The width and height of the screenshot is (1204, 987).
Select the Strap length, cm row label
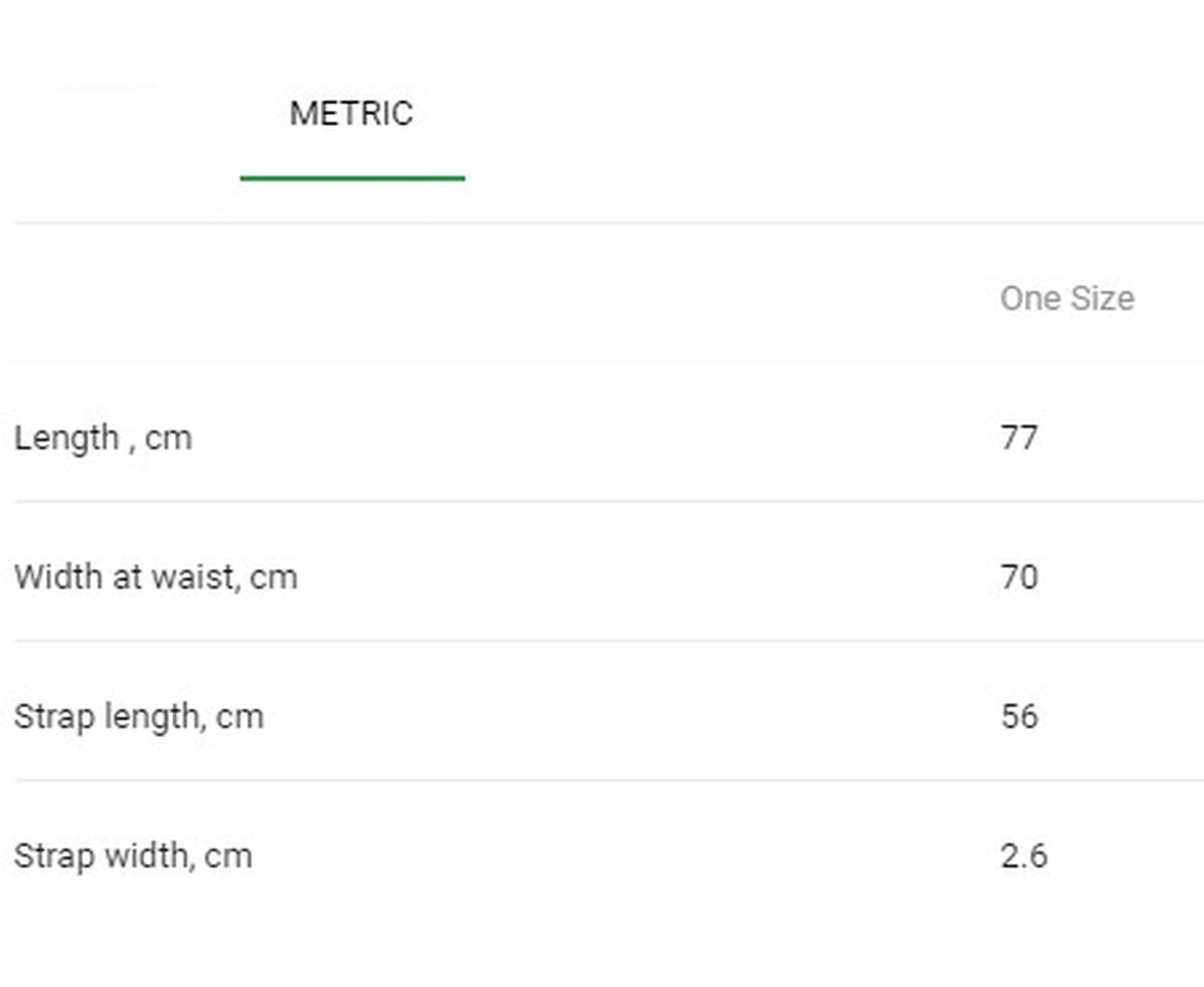click(139, 717)
